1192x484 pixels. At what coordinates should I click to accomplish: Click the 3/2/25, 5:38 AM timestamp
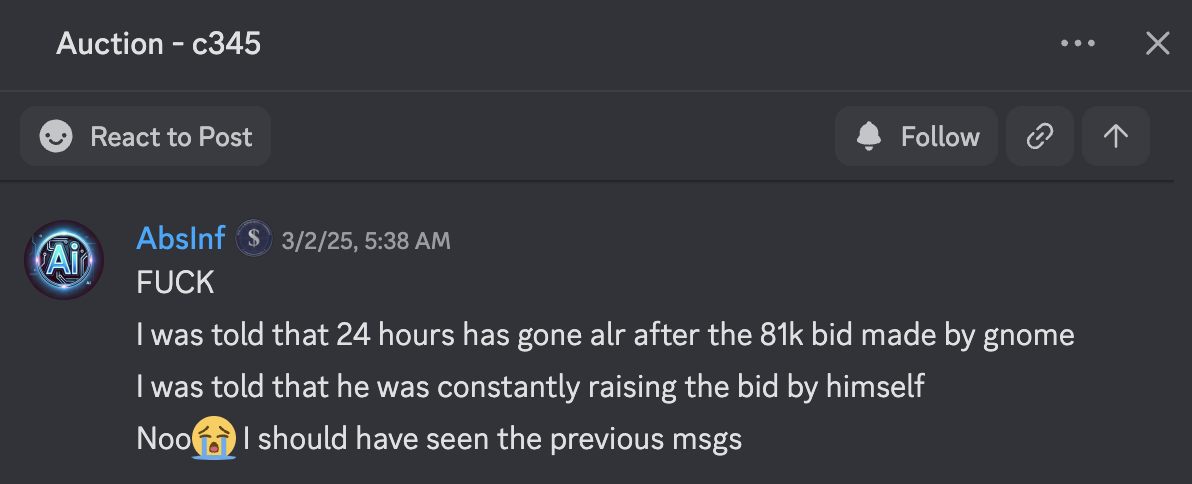[x=366, y=241]
